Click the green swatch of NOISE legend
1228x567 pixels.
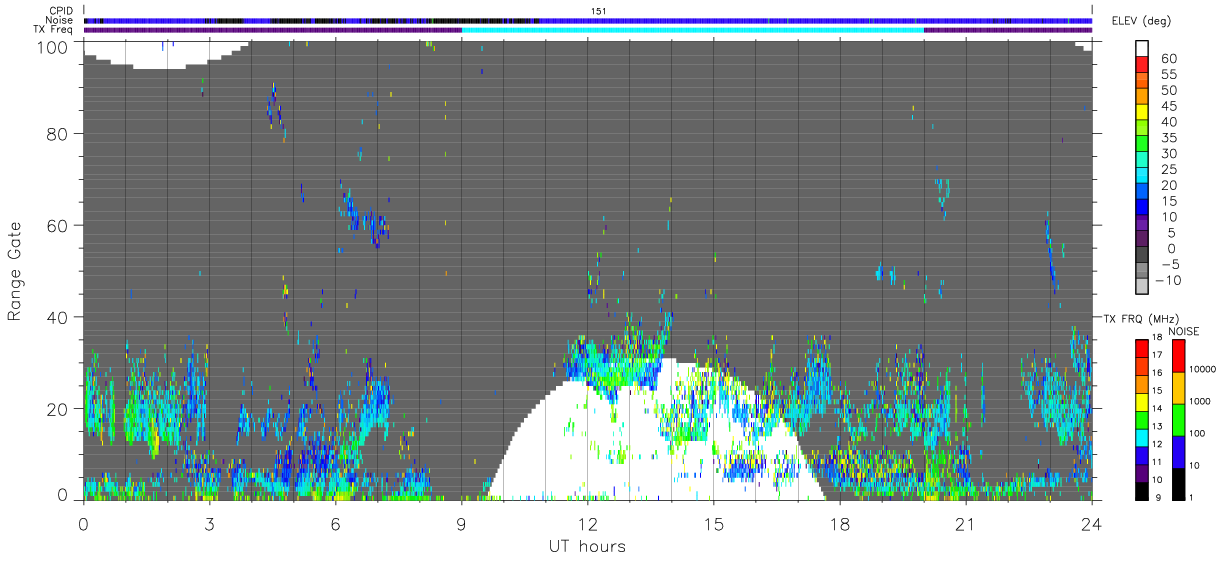(x=1178, y=420)
